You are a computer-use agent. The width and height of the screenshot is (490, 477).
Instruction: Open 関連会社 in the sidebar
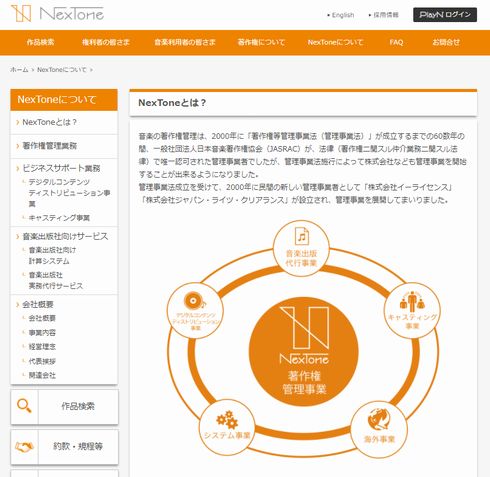[42, 375]
